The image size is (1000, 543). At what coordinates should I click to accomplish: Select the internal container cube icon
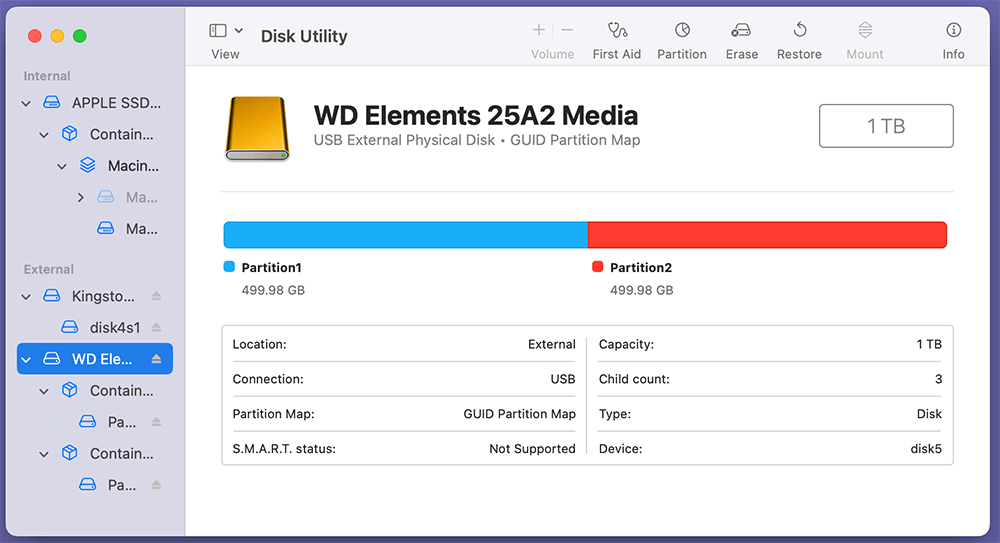coord(70,133)
